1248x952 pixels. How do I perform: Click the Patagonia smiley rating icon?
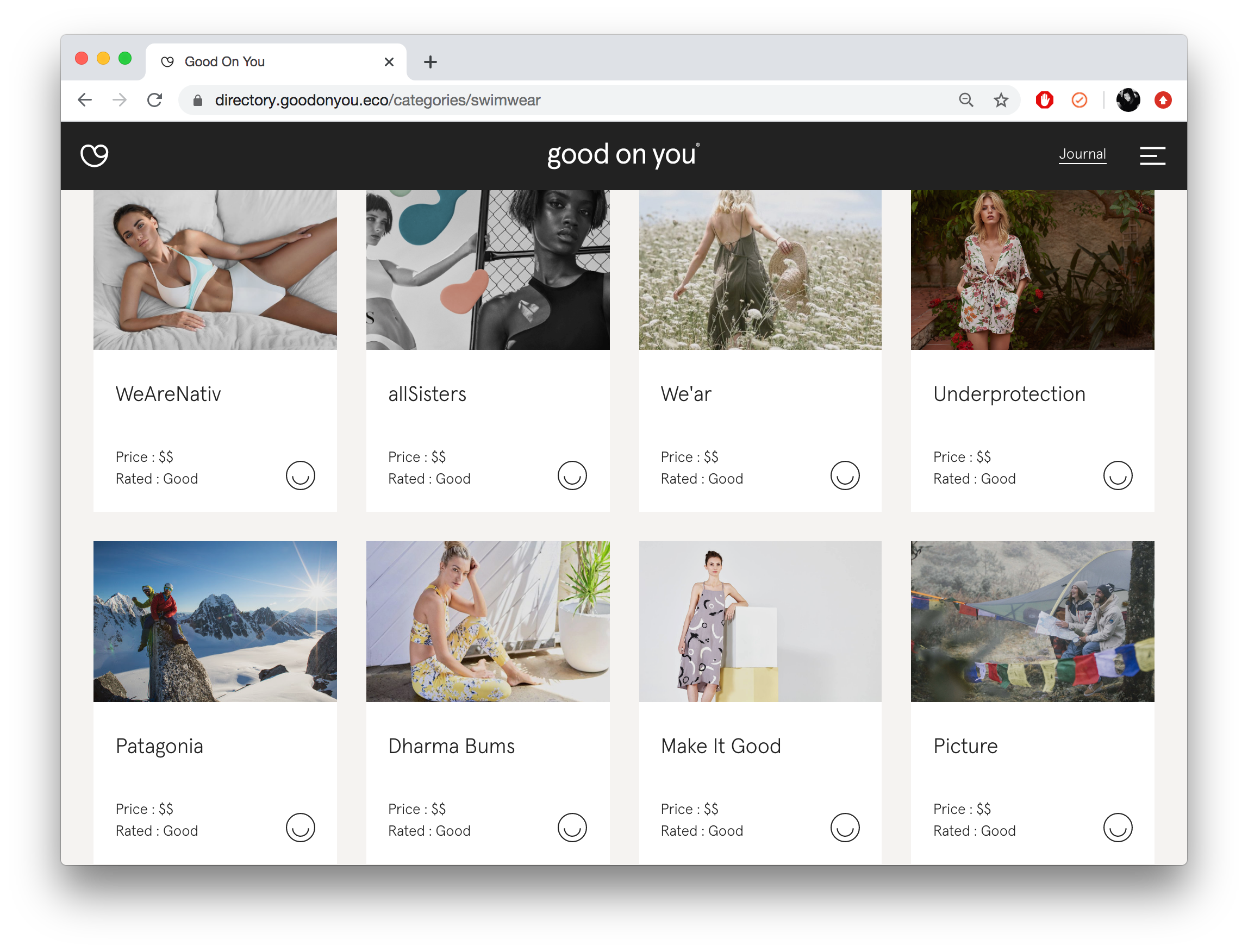coord(300,828)
